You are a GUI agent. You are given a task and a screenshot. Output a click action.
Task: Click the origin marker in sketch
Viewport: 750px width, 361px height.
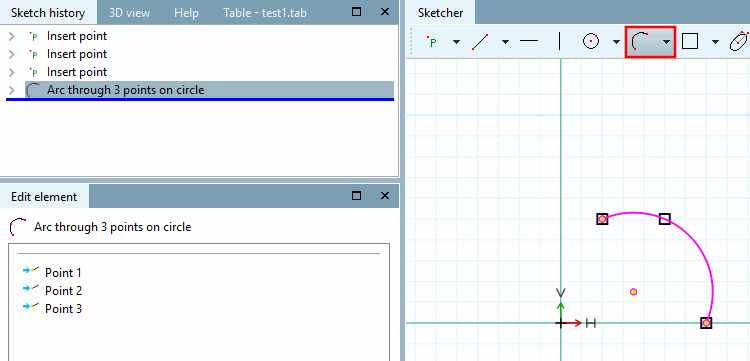point(561,323)
